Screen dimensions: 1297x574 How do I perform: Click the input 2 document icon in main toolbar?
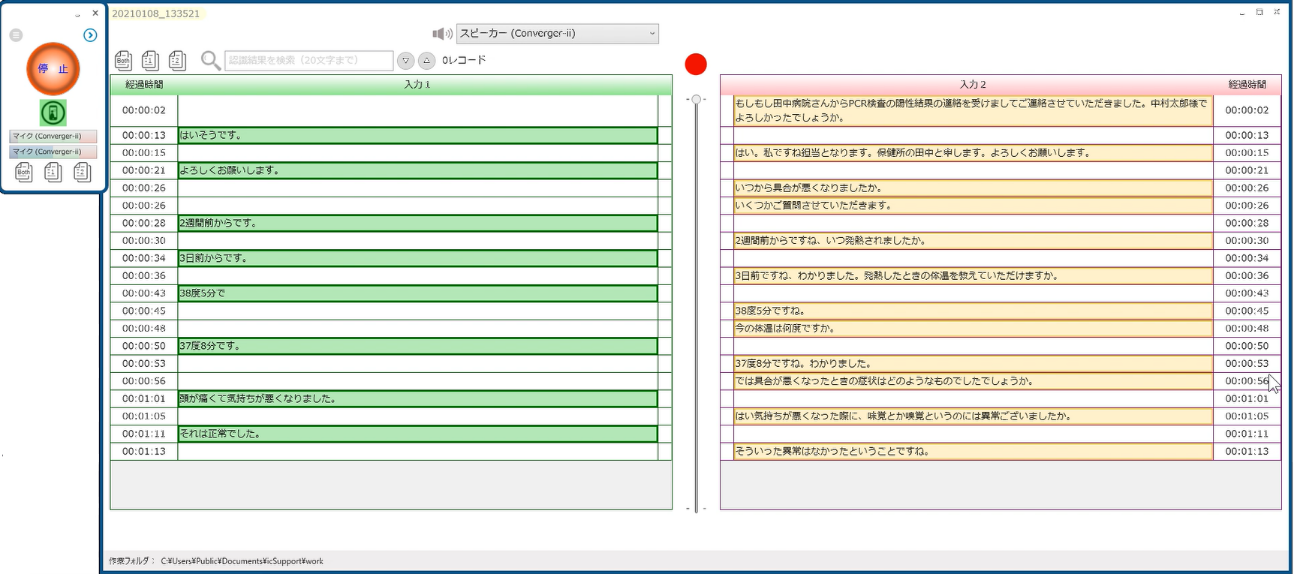tap(177, 61)
